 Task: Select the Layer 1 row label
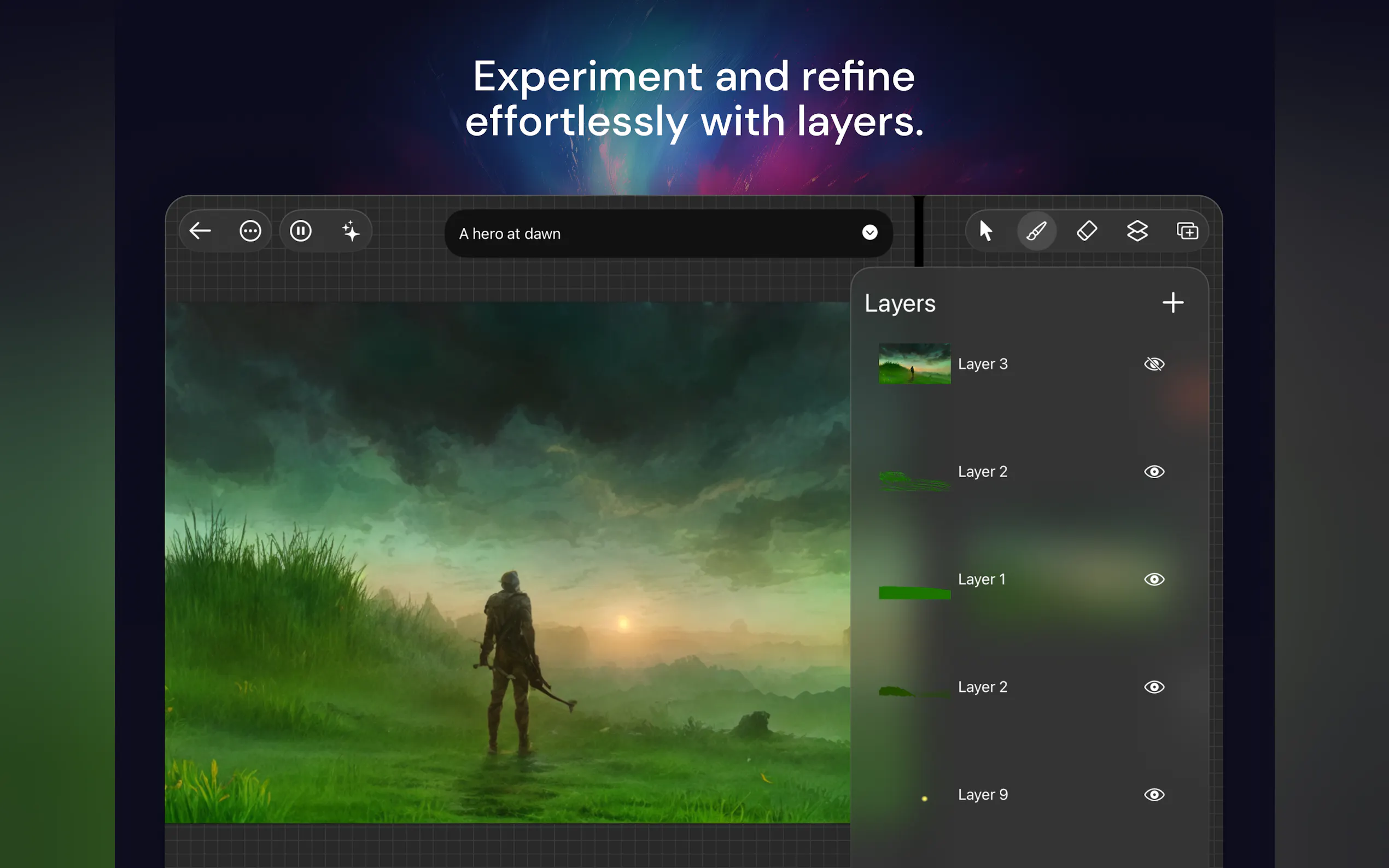click(981, 579)
